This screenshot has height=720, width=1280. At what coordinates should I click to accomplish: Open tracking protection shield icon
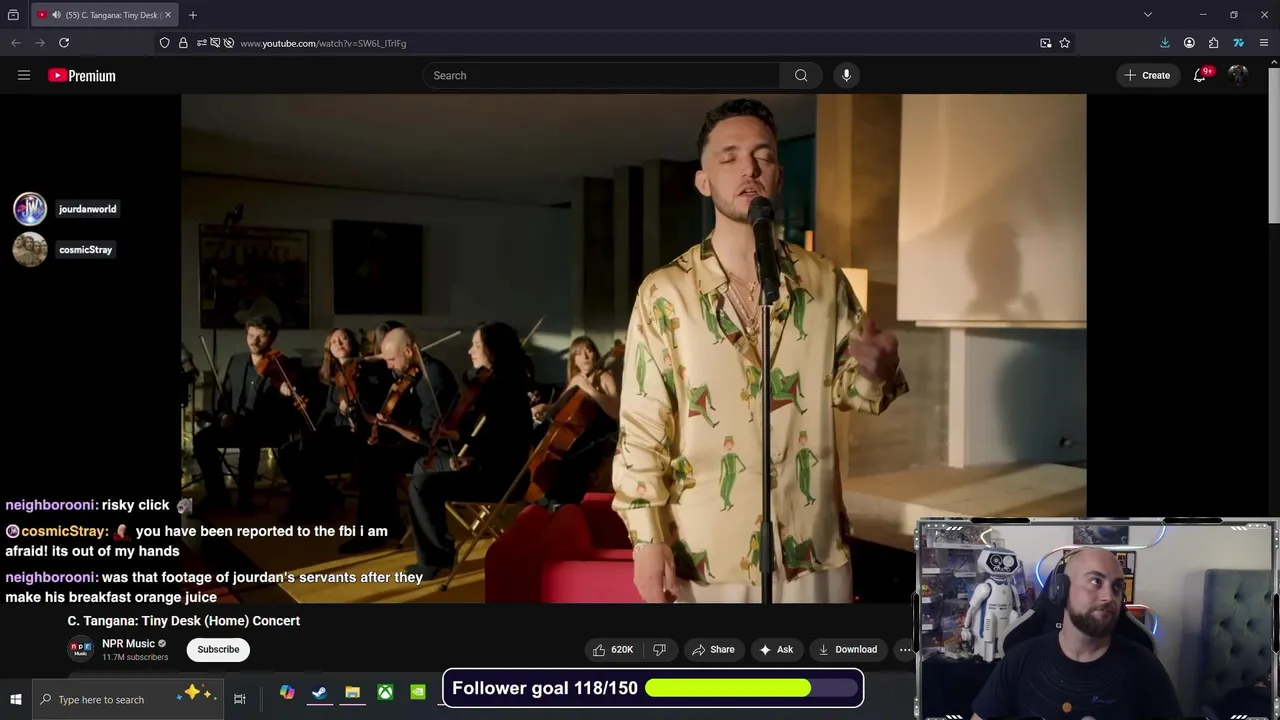tap(164, 43)
